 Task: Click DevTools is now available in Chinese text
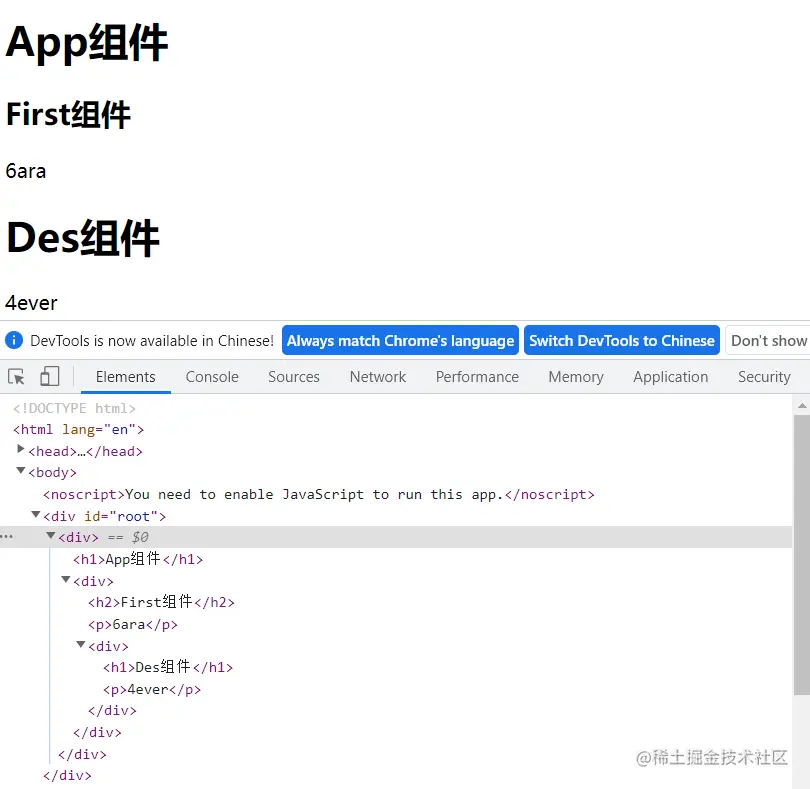[152, 341]
